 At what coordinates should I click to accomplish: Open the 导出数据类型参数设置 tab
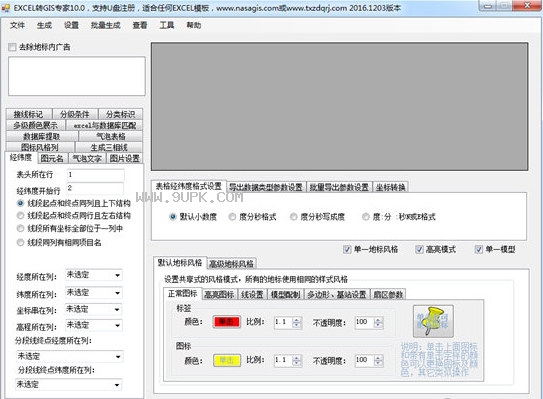pyautogui.click(x=266, y=187)
